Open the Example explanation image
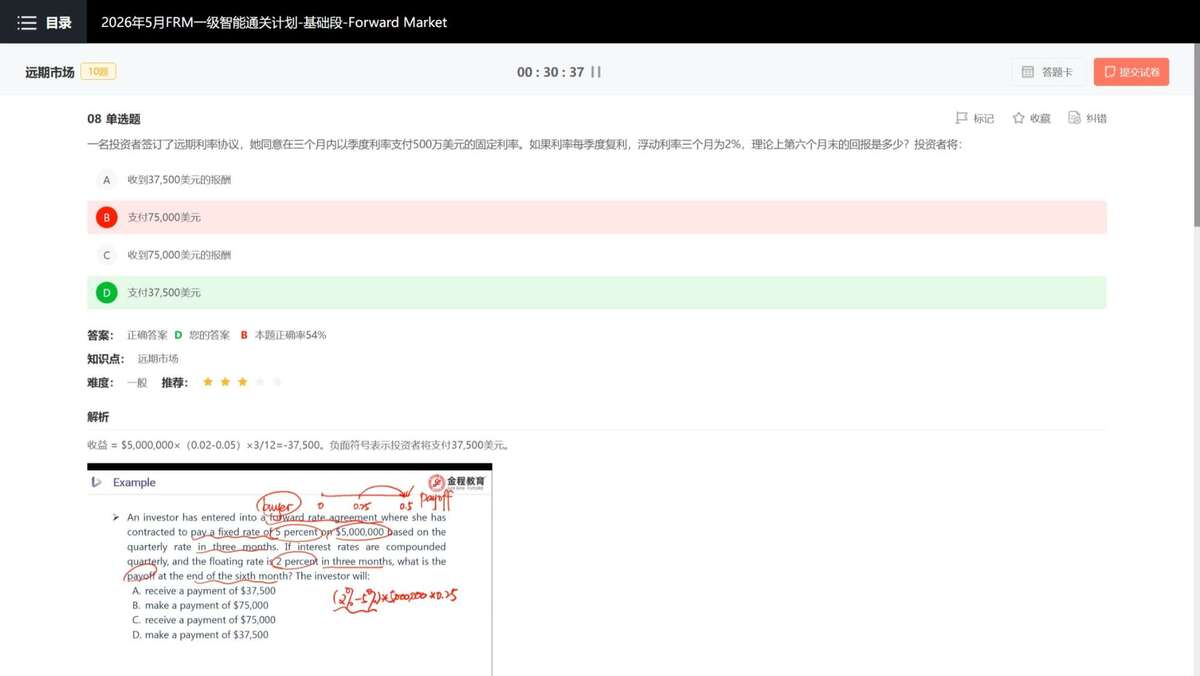The height and width of the screenshot is (676, 1200). coord(290,569)
